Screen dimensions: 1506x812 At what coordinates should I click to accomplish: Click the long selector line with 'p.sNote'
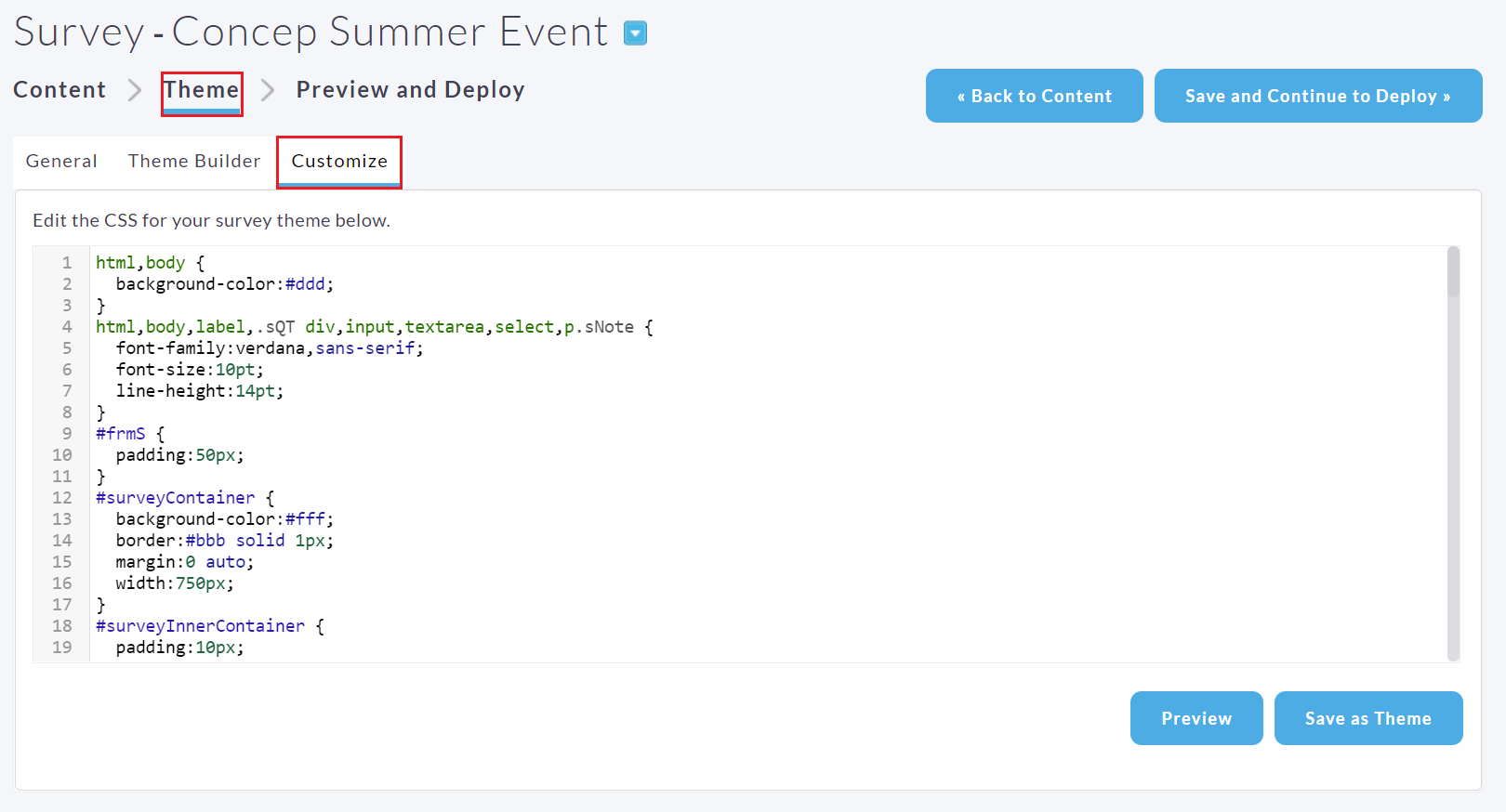click(375, 327)
